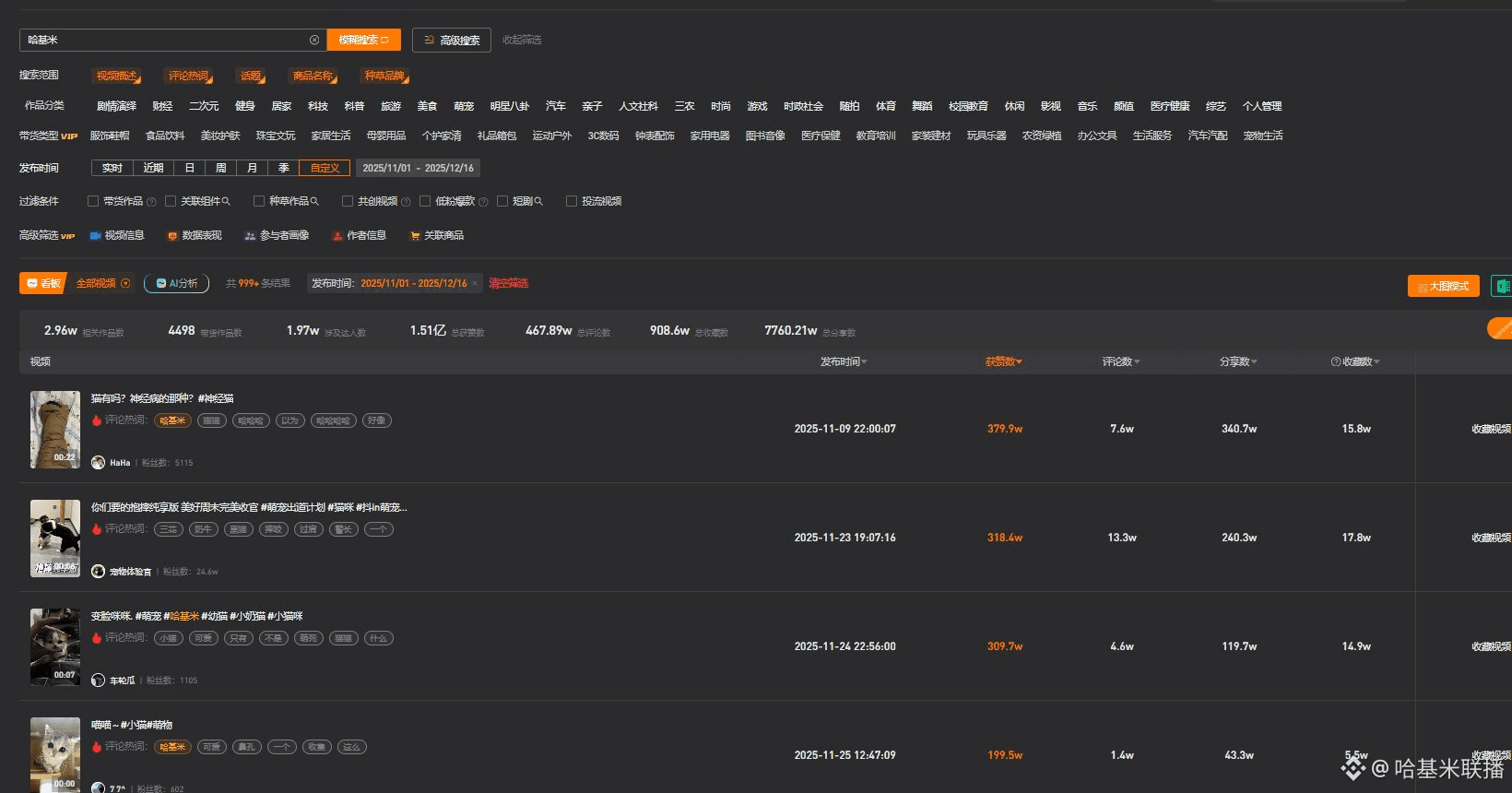Open the first video's cat thumbnail
Image resolution: width=1512 pixels, height=793 pixels.
point(55,430)
